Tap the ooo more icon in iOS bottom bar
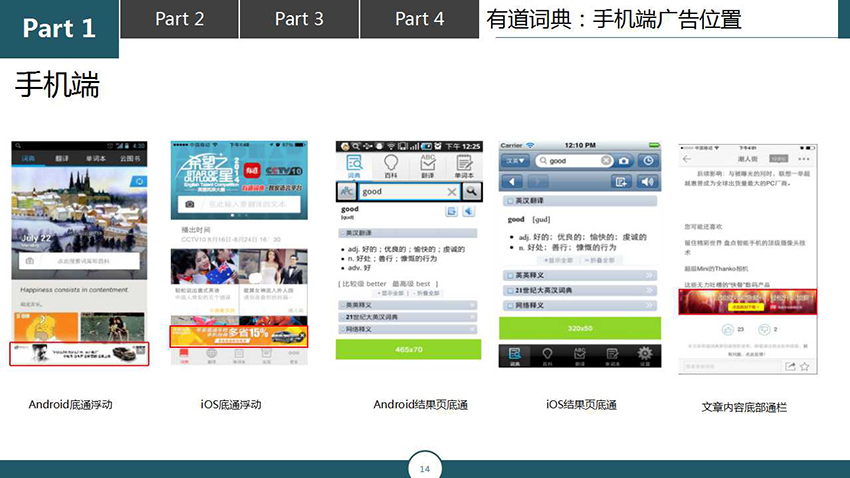Image resolution: width=850 pixels, height=478 pixels. click(x=294, y=356)
